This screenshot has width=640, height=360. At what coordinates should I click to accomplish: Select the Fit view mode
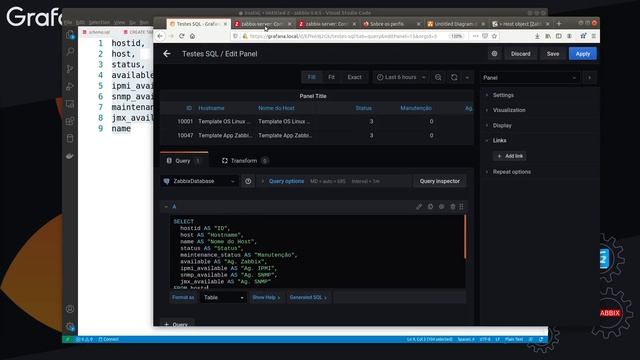331,77
